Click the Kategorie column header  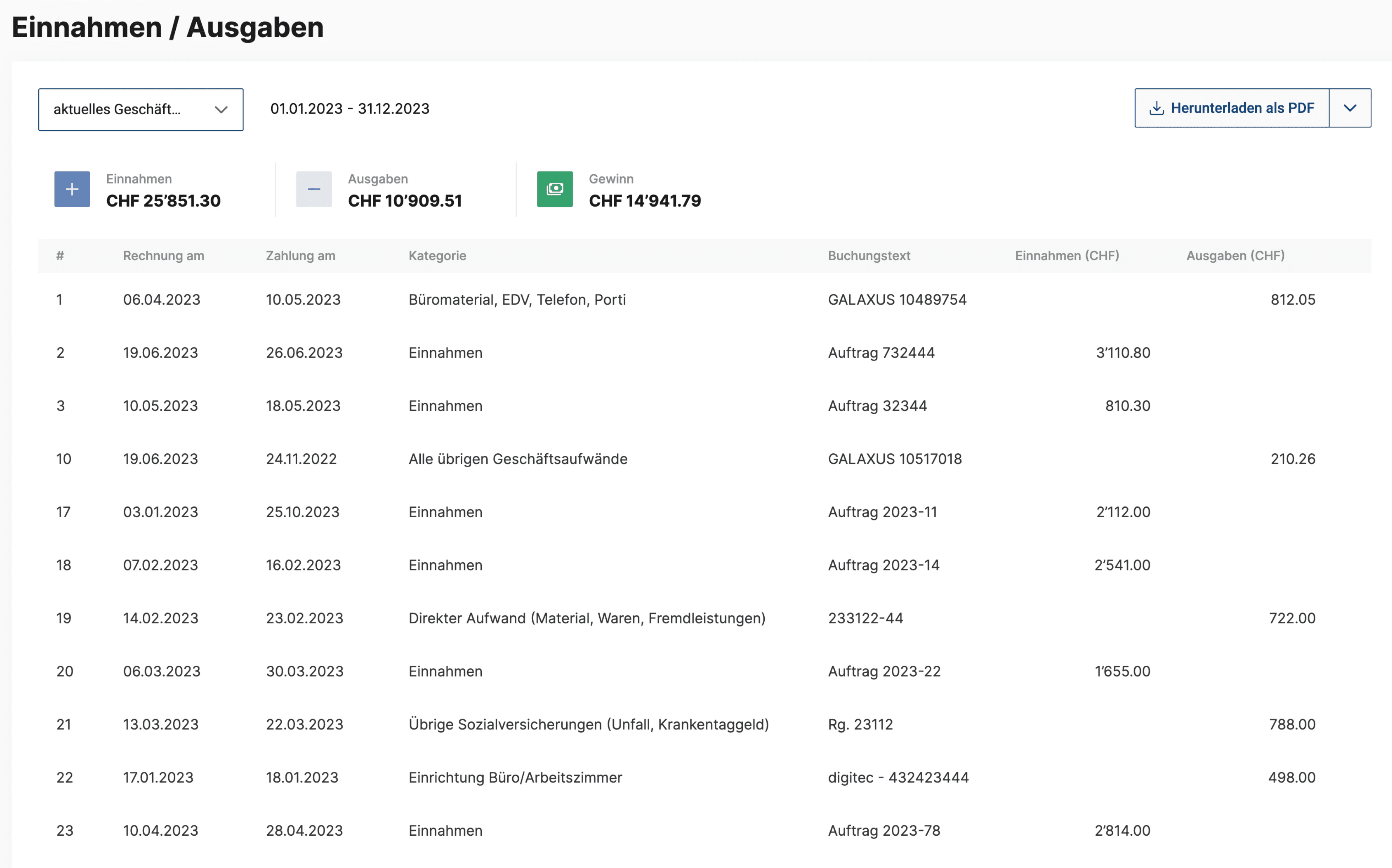437,256
